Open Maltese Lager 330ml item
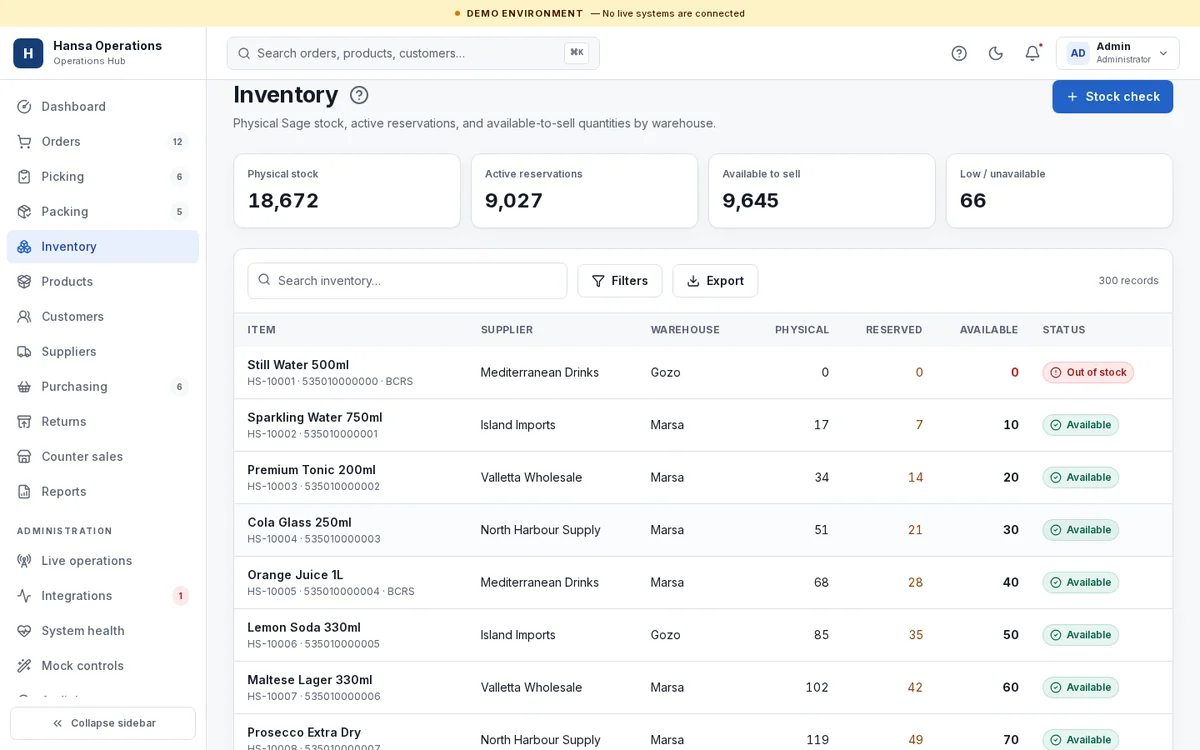Viewport: 1200px width, 750px height. [310, 680]
